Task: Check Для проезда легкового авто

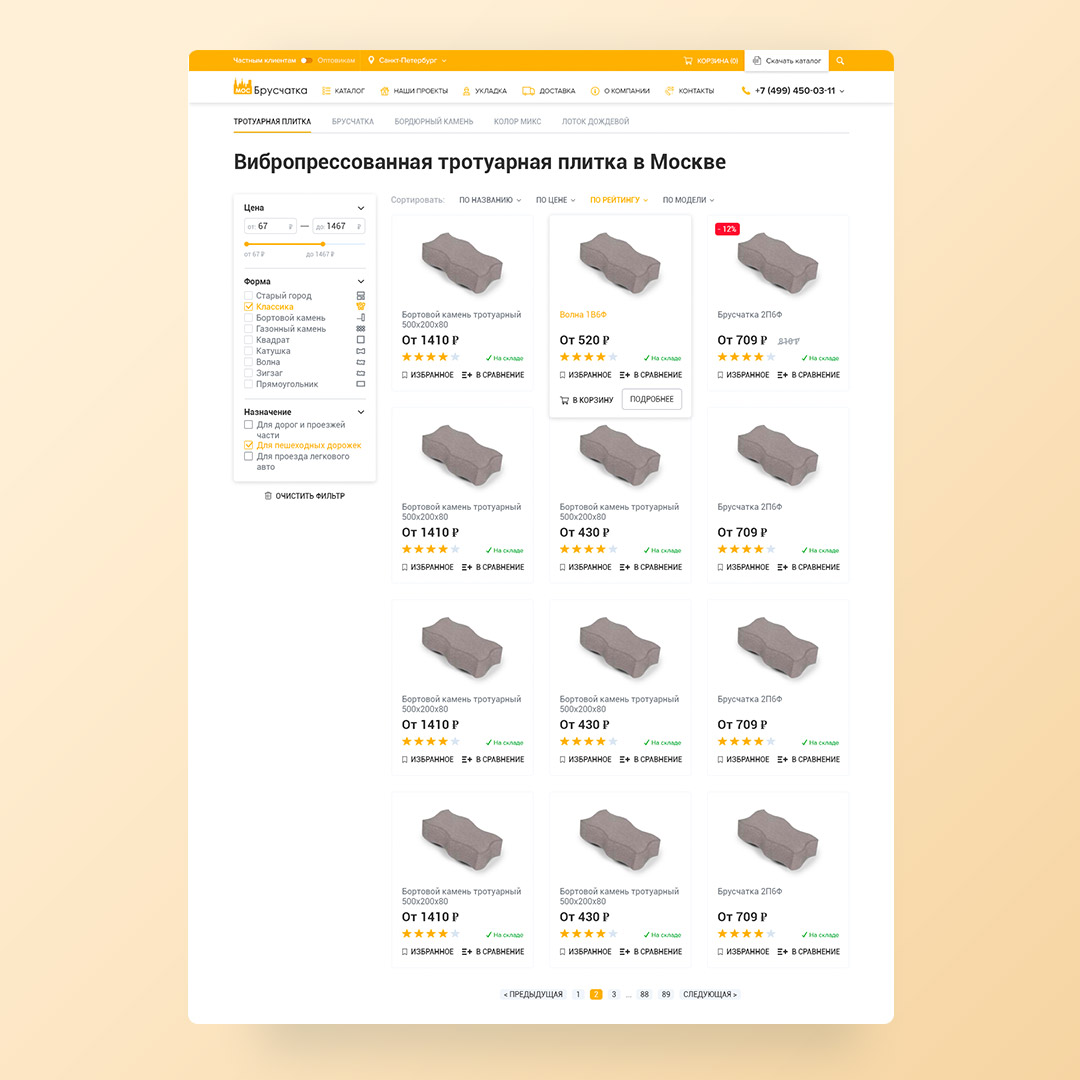Action: [248, 456]
